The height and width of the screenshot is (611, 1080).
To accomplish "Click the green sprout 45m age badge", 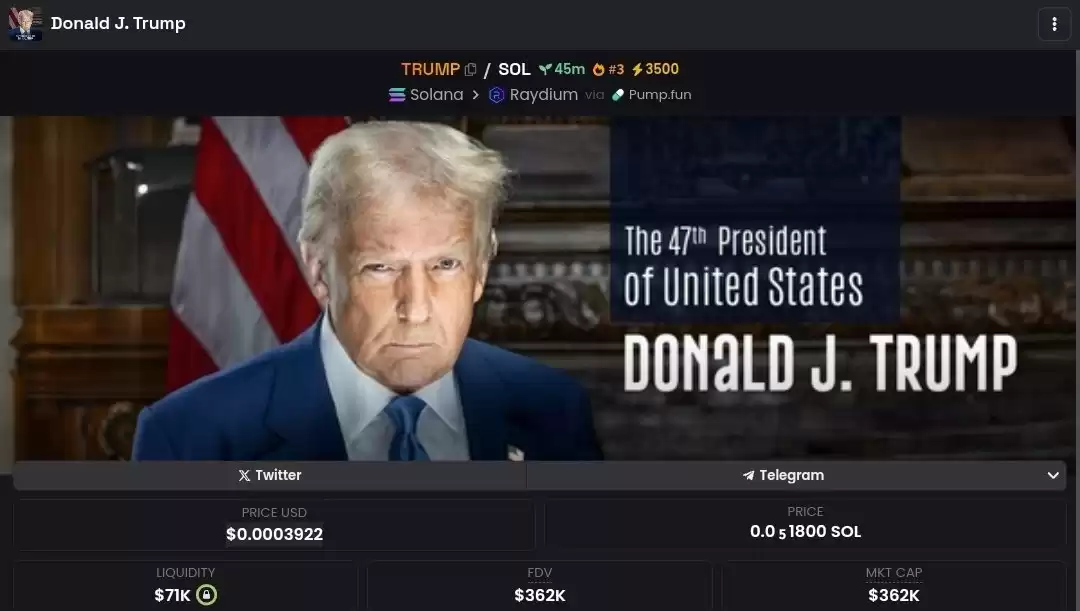I will pos(561,69).
